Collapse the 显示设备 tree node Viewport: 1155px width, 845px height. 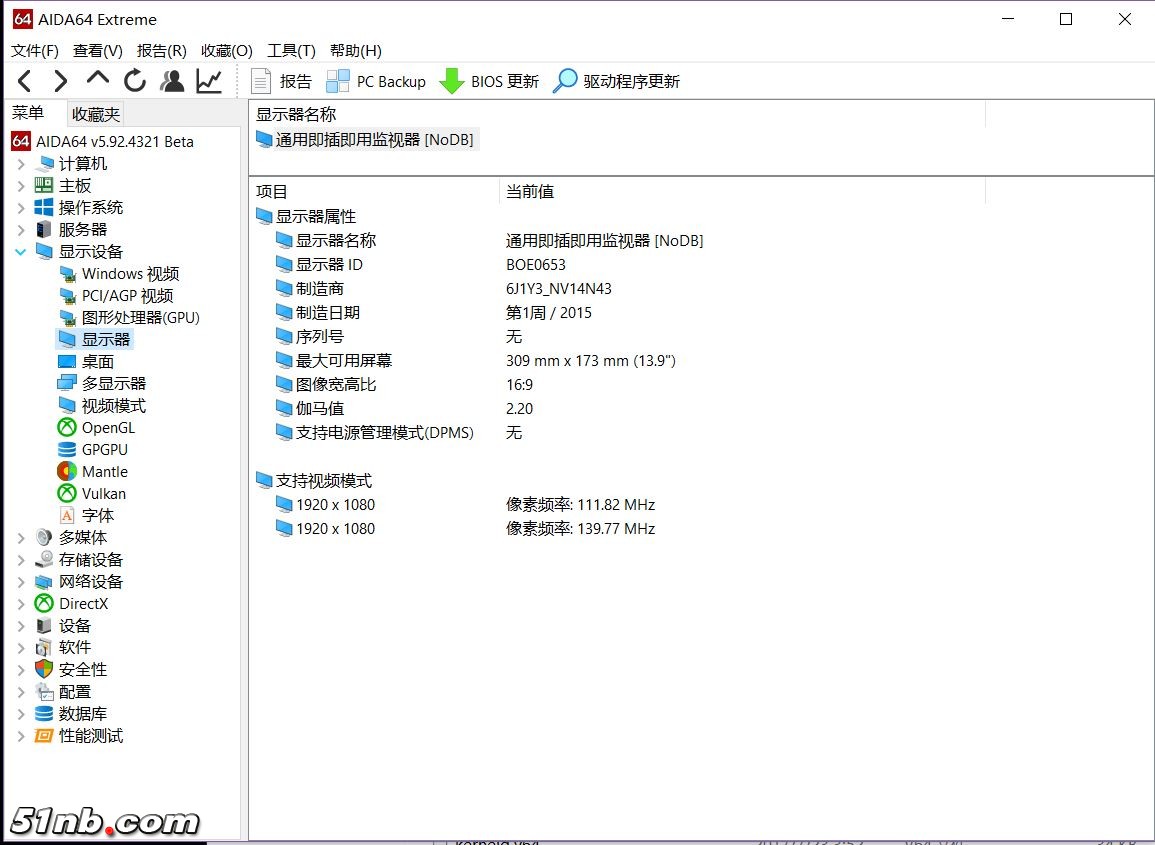pyautogui.click(x=21, y=252)
